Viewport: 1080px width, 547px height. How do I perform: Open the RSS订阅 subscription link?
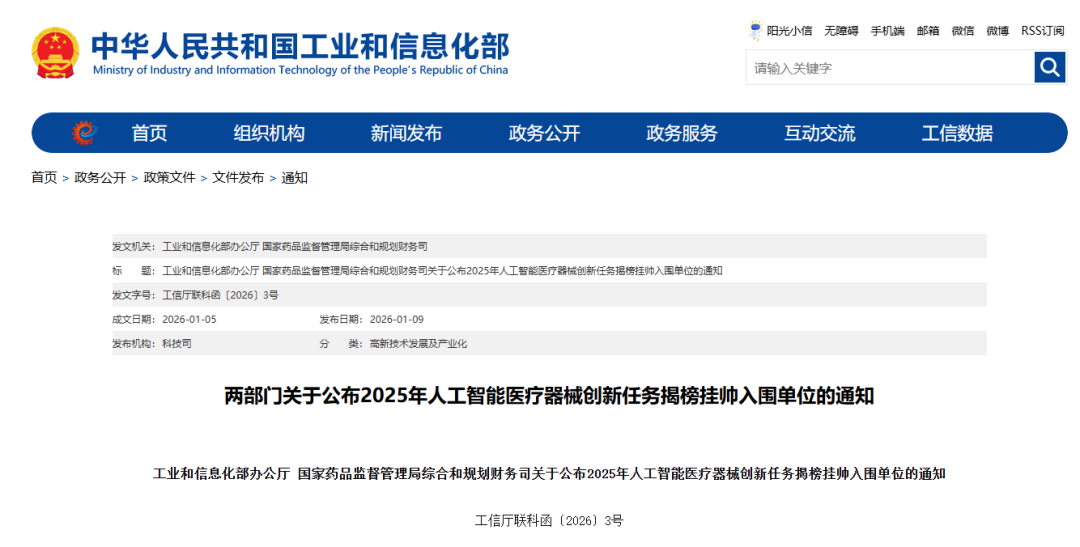[1042, 31]
